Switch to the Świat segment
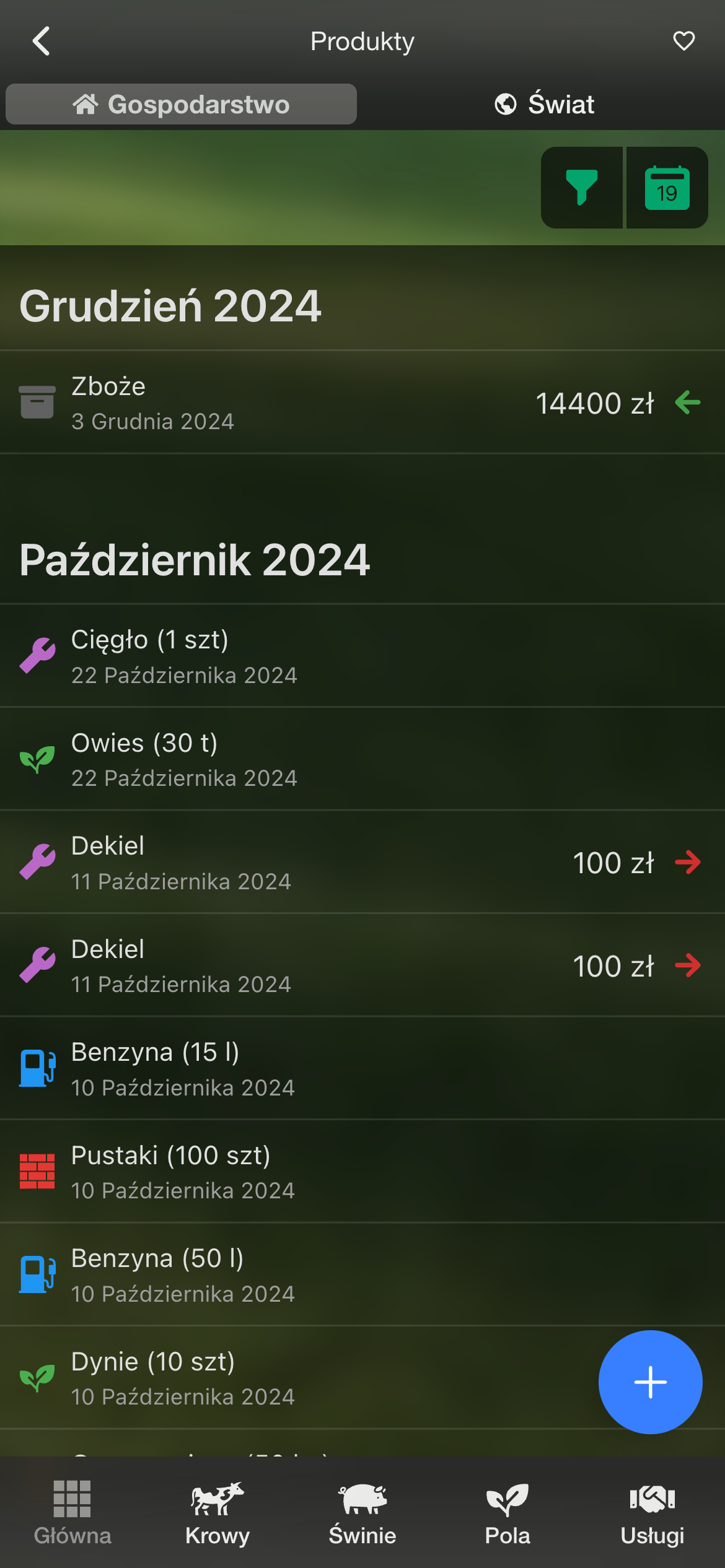This screenshot has height=1568, width=725. [544, 104]
